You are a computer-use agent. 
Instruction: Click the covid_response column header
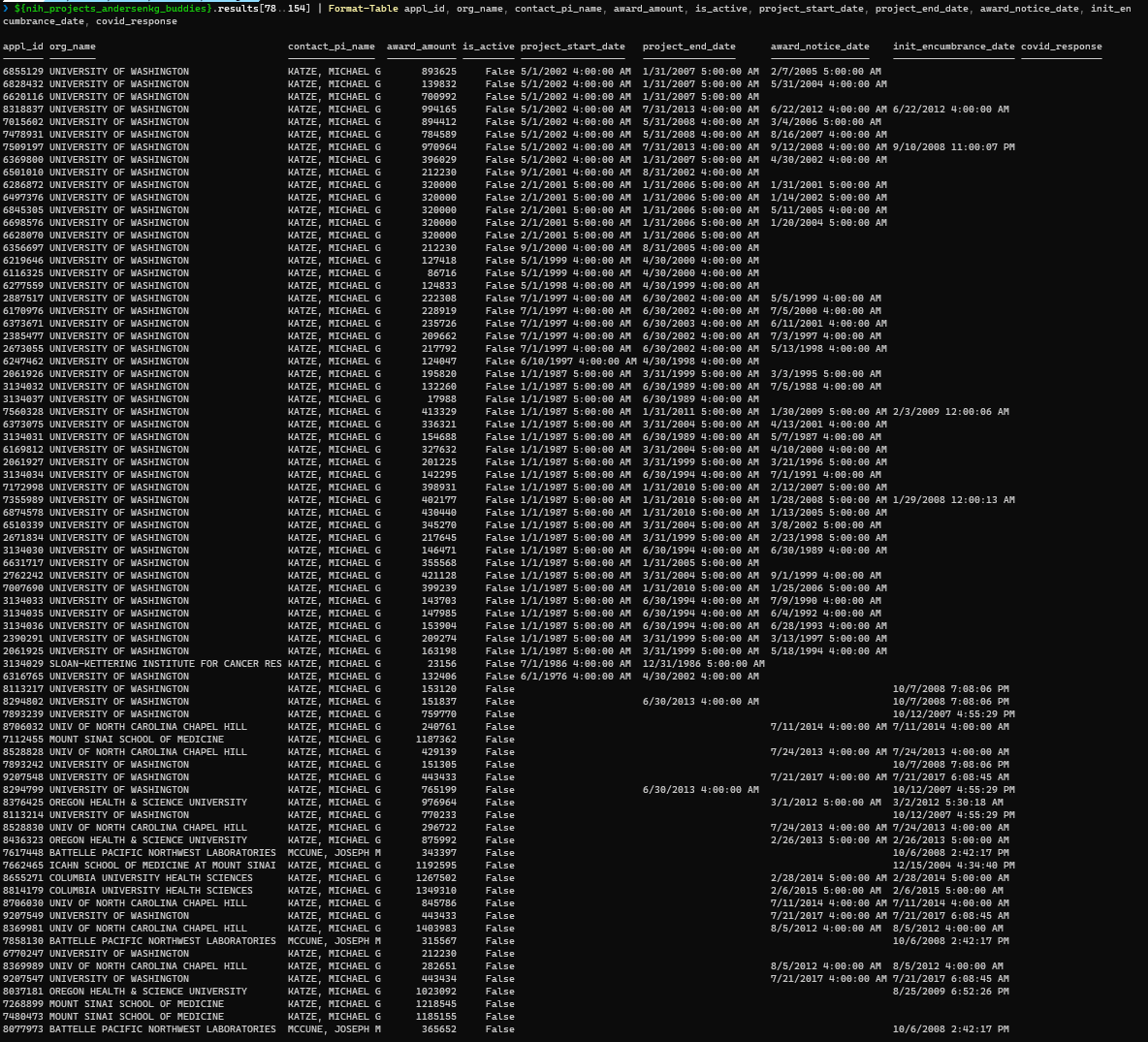1061,47
